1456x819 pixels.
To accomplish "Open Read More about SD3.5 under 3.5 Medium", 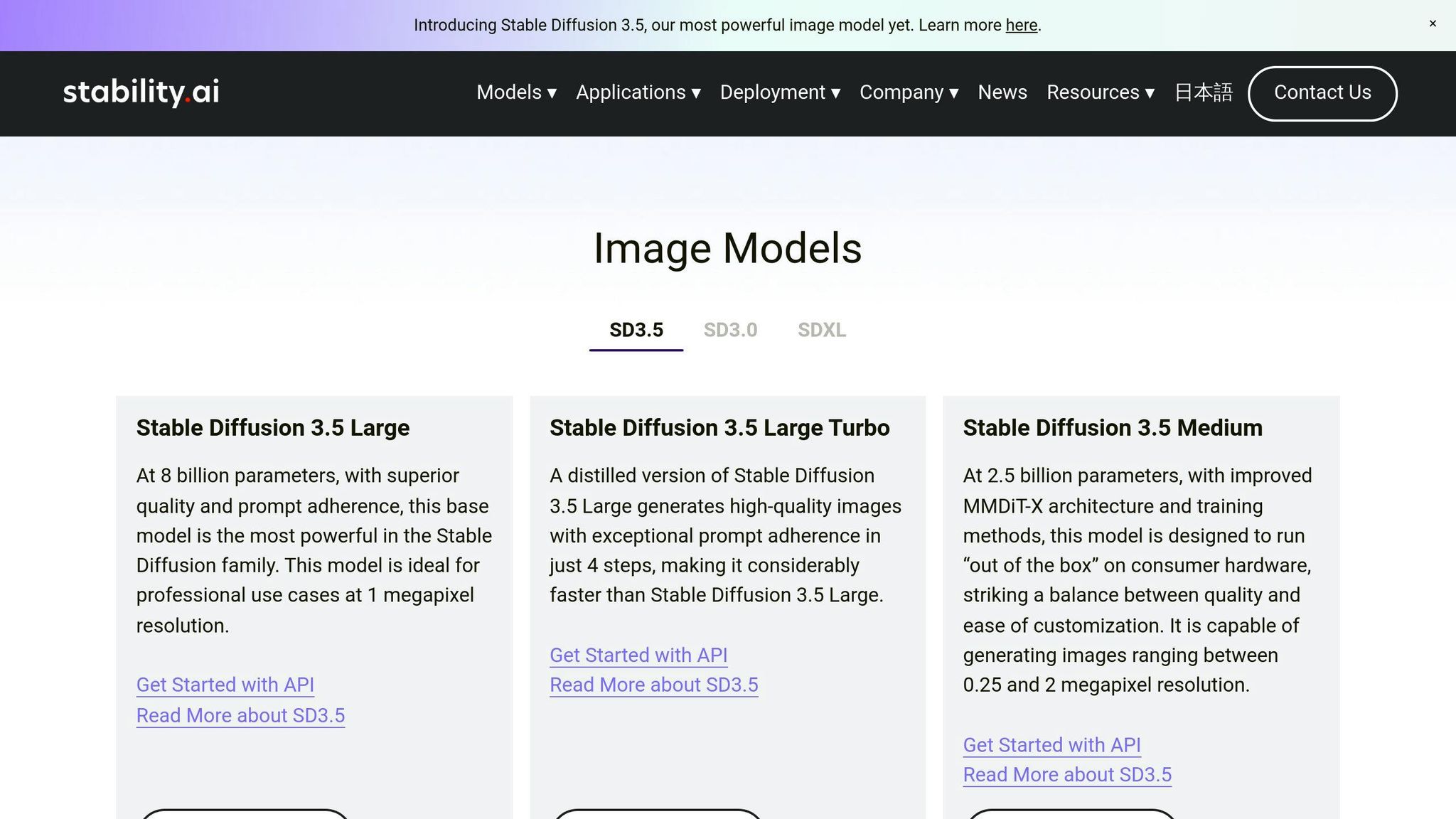I will (x=1067, y=776).
